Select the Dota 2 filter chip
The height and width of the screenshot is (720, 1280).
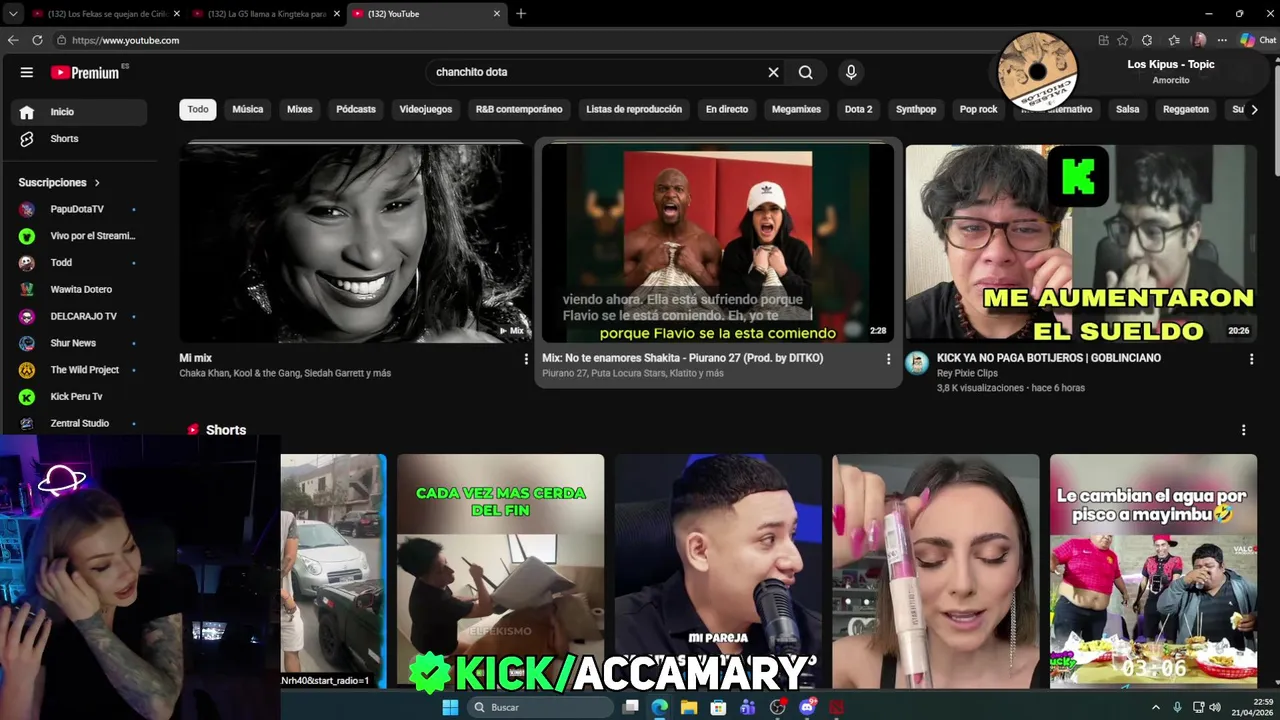coord(859,109)
